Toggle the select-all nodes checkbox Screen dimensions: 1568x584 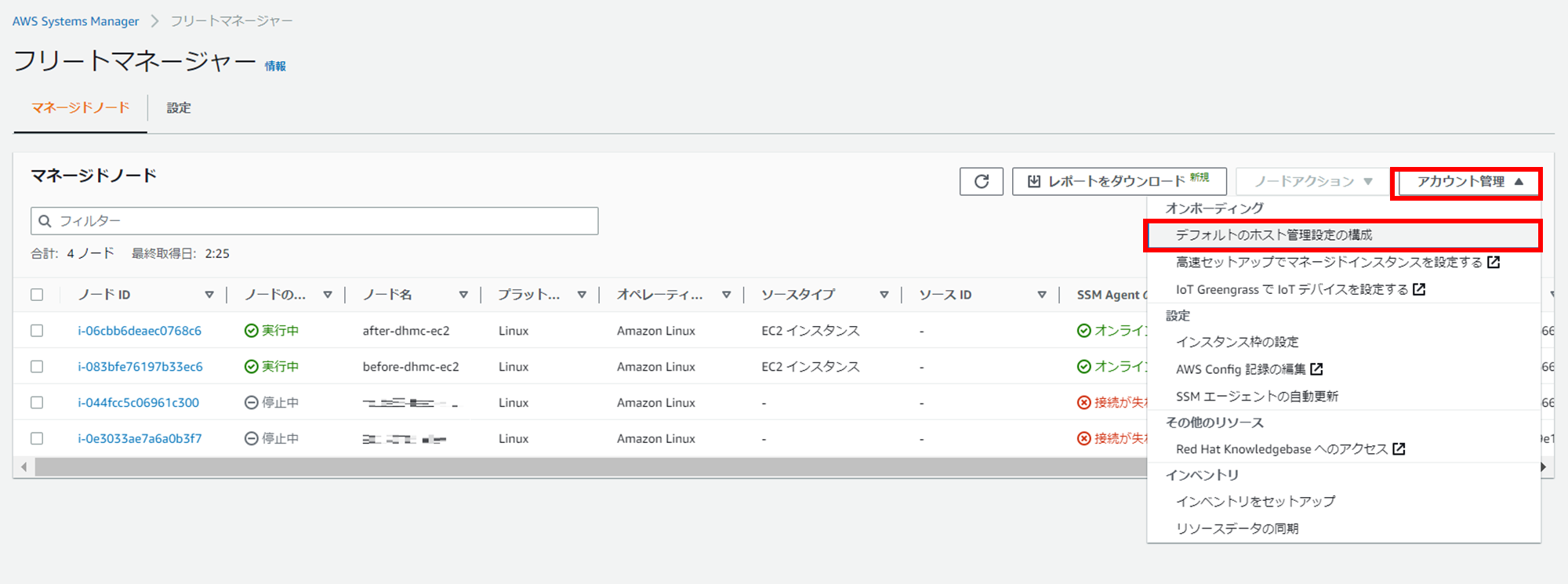pos(37,295)
